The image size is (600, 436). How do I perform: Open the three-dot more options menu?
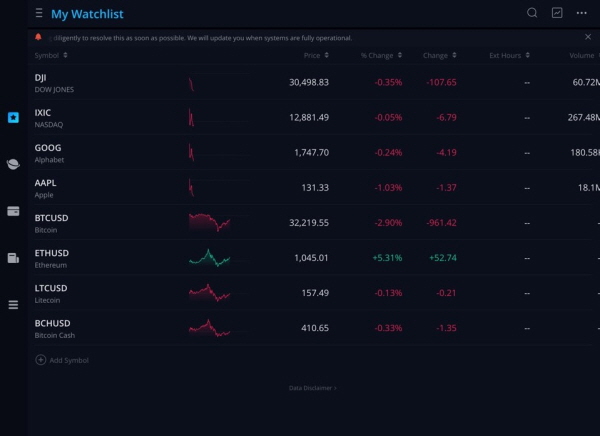click(x=582, y=13)
